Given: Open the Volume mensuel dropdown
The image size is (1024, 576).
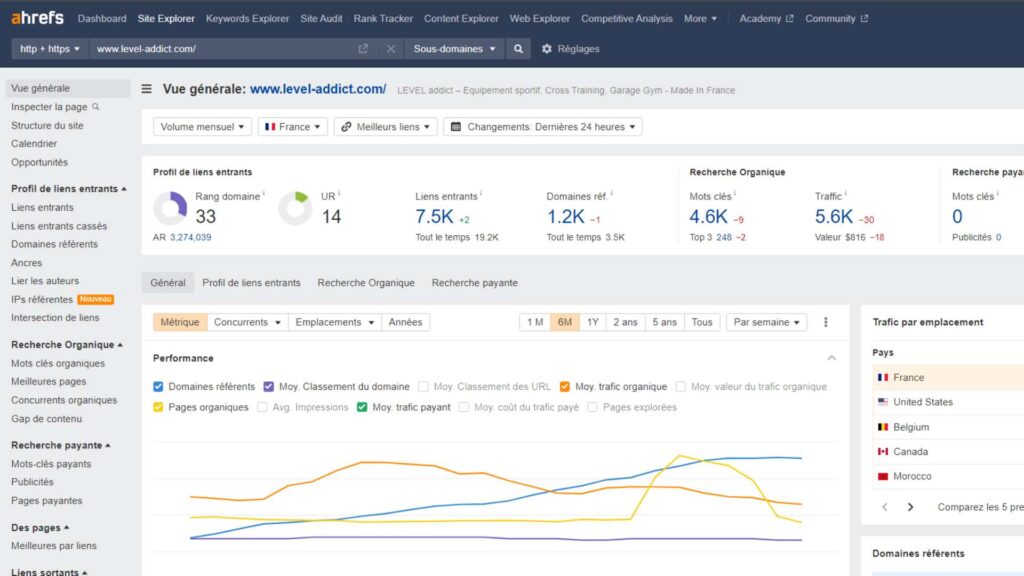Looking at the screenshot, I should coord(202,127).
